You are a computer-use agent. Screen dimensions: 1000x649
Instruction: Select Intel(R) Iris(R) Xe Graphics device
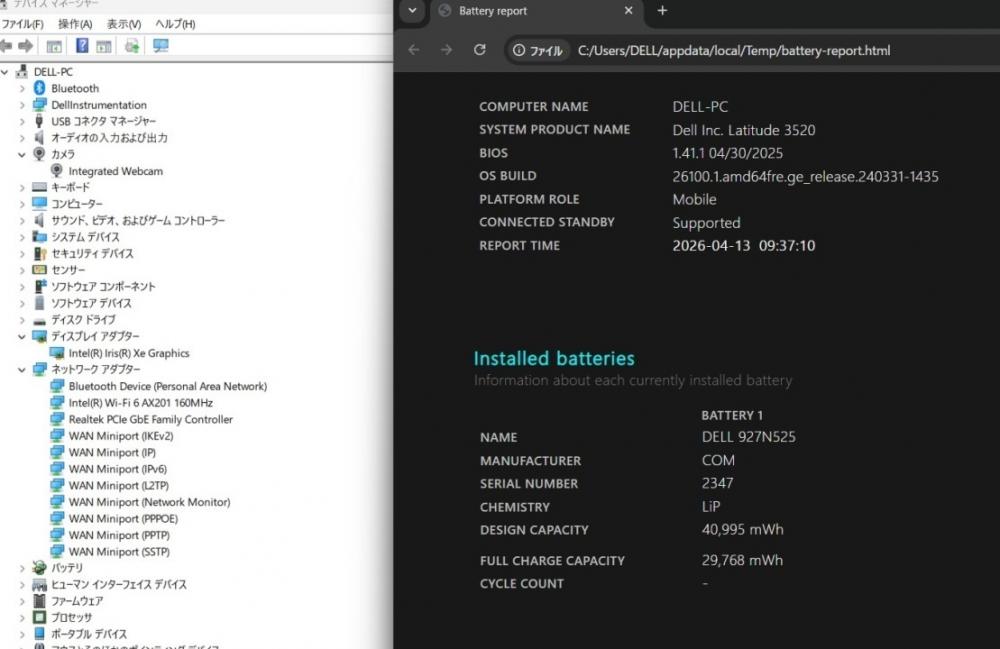pos(128,353)
